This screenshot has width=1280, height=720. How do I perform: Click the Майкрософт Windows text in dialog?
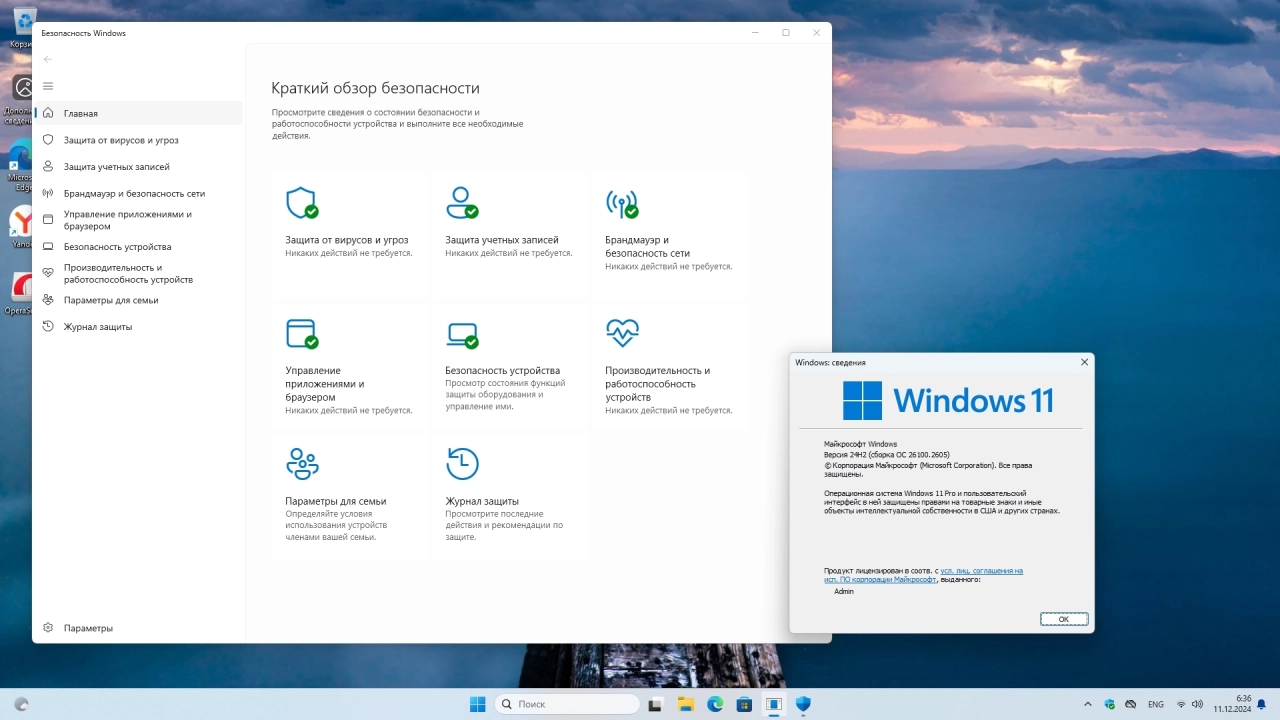coord(861,444)
